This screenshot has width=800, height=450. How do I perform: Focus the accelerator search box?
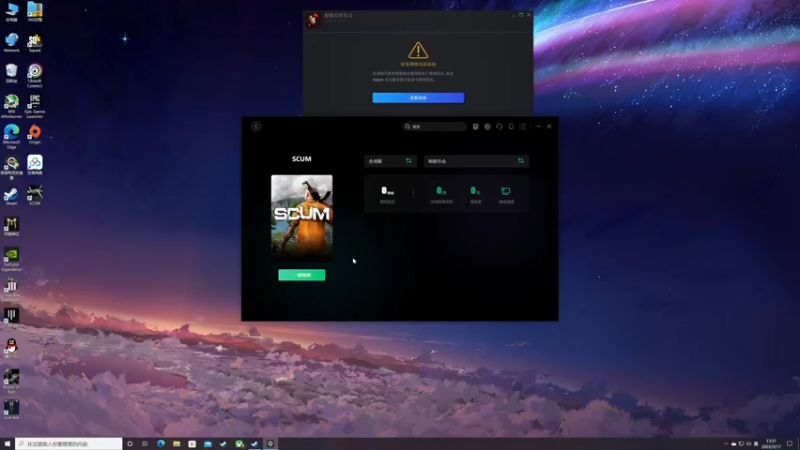click(x=434, y=127)
